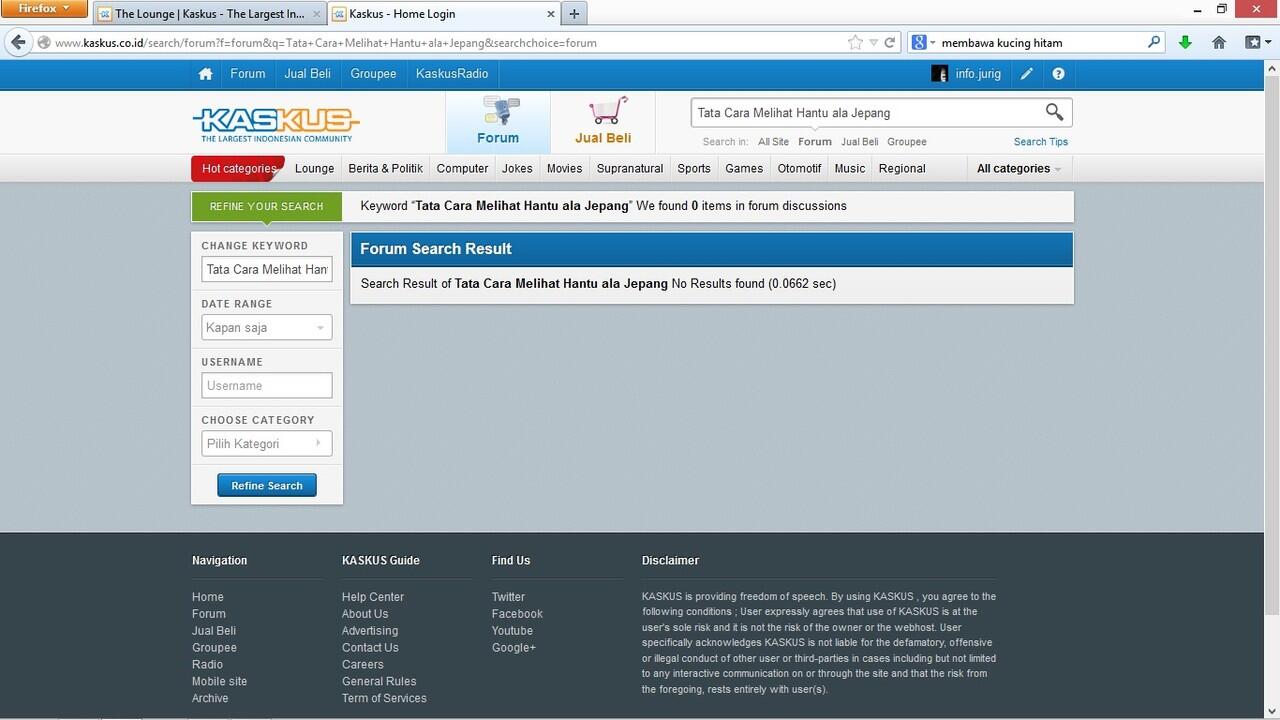Viewport: 1280px width, 720px height.
Task: Go back with the browser back arrow
Action: click(17, 42)
